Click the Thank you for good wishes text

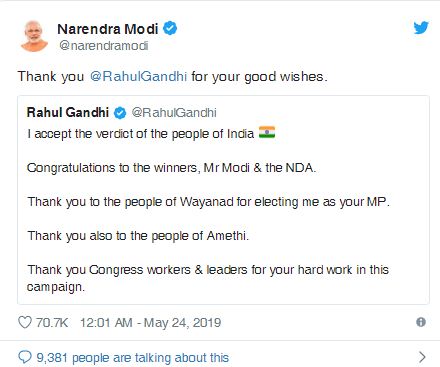pyautogui.click(x=173, y=77)
